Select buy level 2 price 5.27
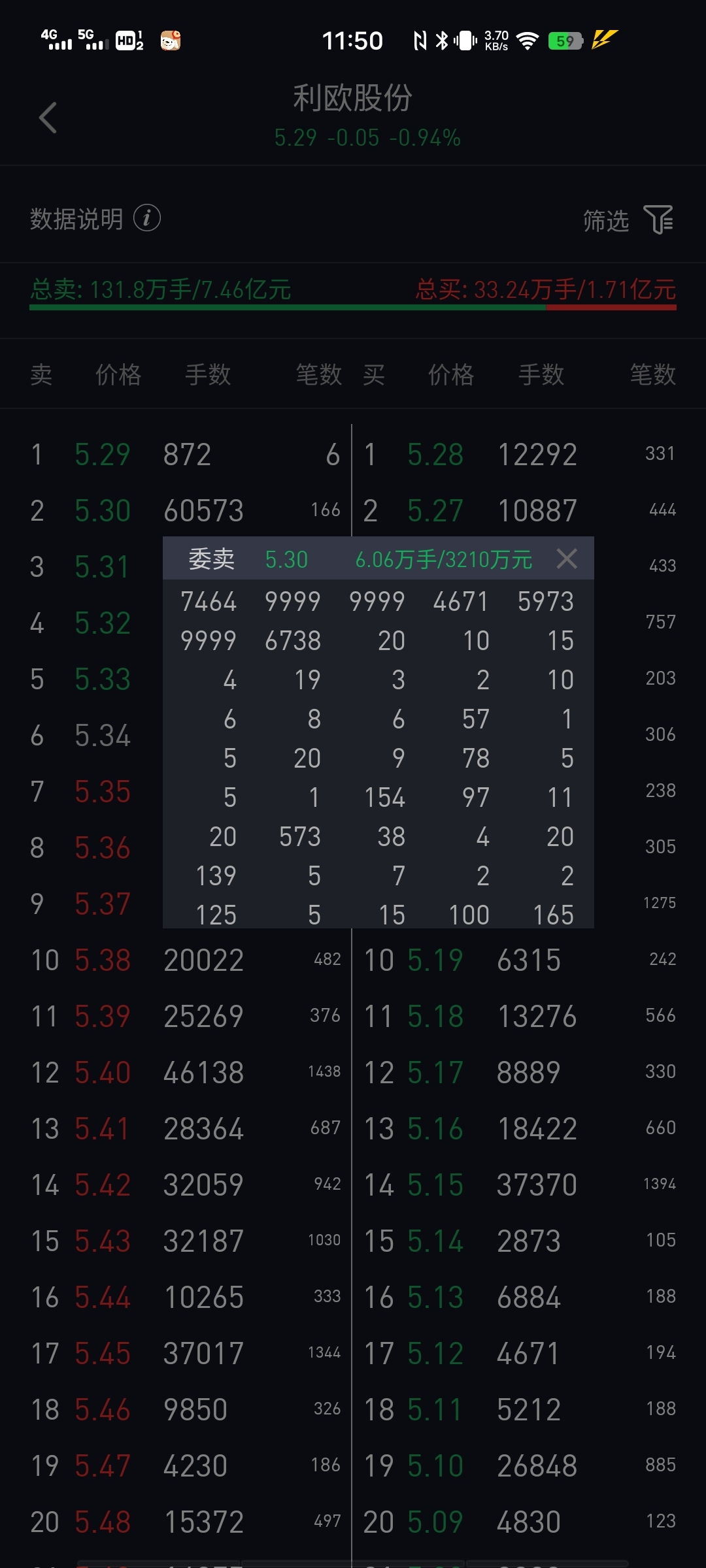Image resolution: width=706 pixels, height=1568 pixels. tap(435, 511)
